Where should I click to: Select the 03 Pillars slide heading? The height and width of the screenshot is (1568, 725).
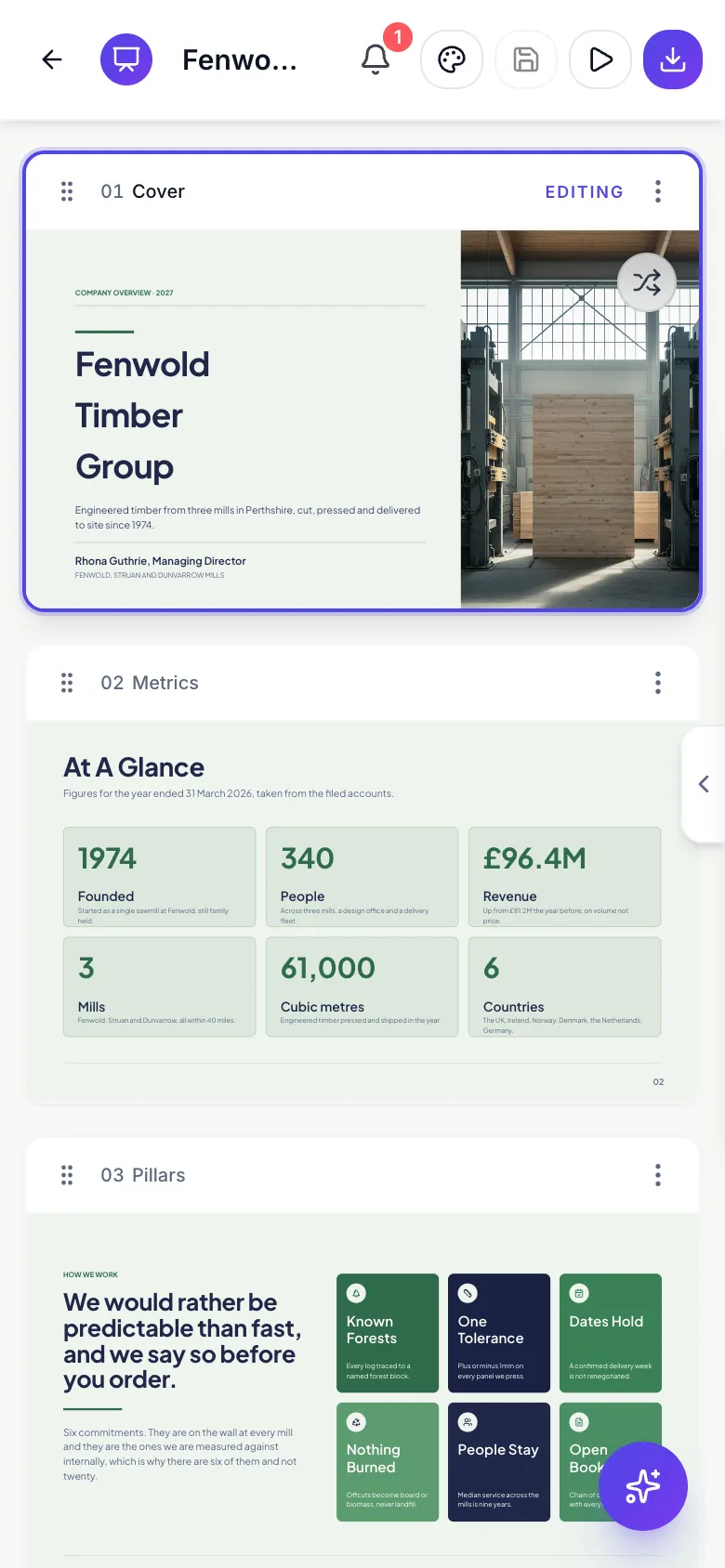(x=143, y=1175)
